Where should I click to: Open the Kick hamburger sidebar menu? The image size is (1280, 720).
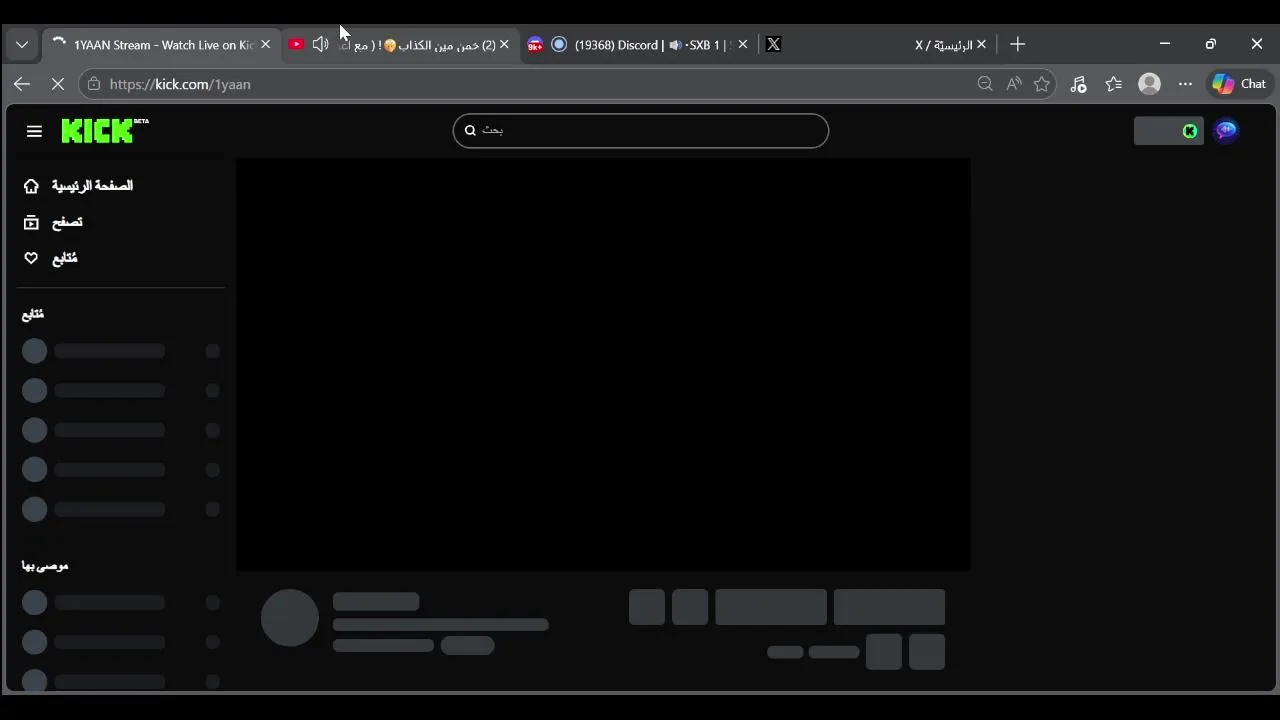(34, 131)
